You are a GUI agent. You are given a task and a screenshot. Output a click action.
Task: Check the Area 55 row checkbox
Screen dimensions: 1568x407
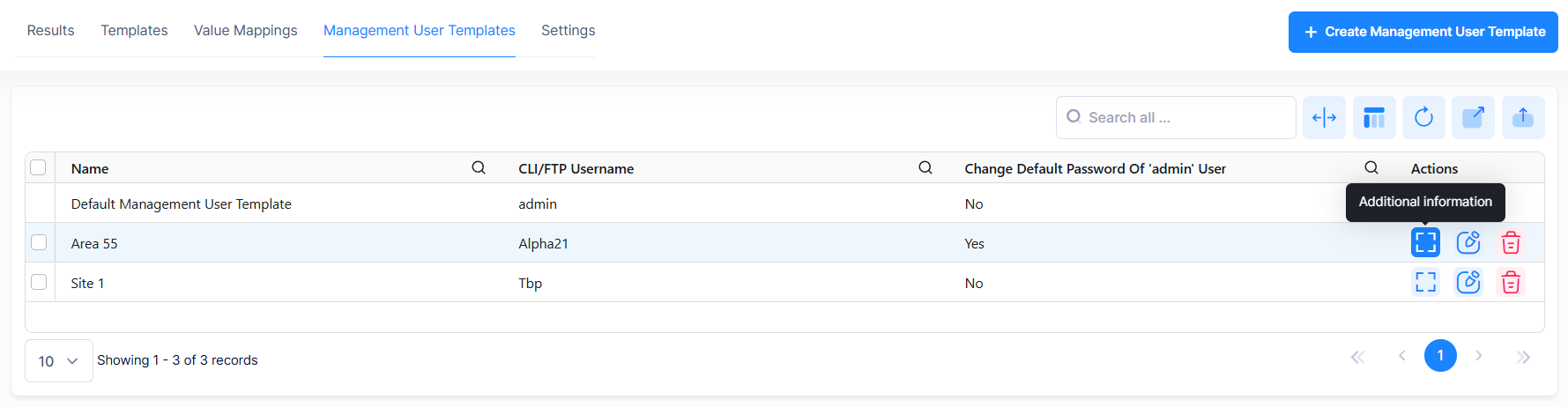point(39,242)
